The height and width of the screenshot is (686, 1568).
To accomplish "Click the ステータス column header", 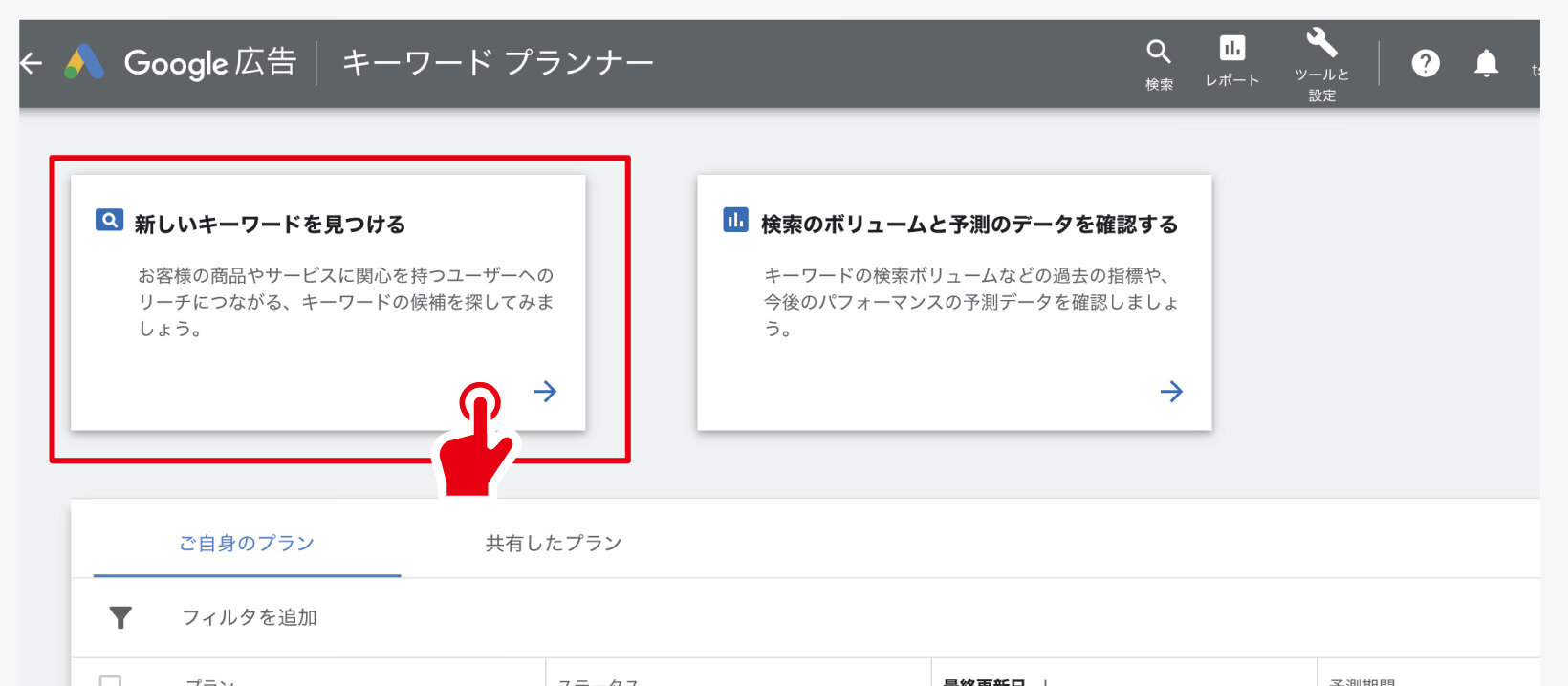I will (598, 681).
